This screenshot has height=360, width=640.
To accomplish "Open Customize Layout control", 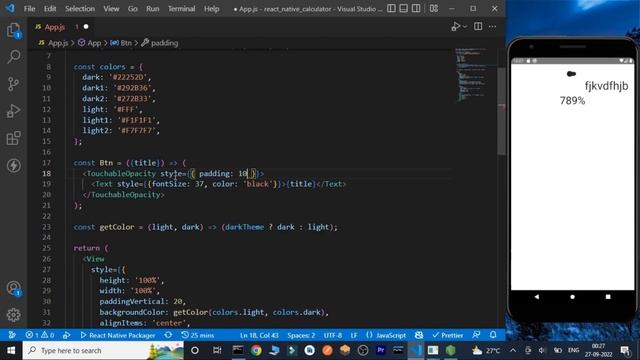I will (434, 9).
